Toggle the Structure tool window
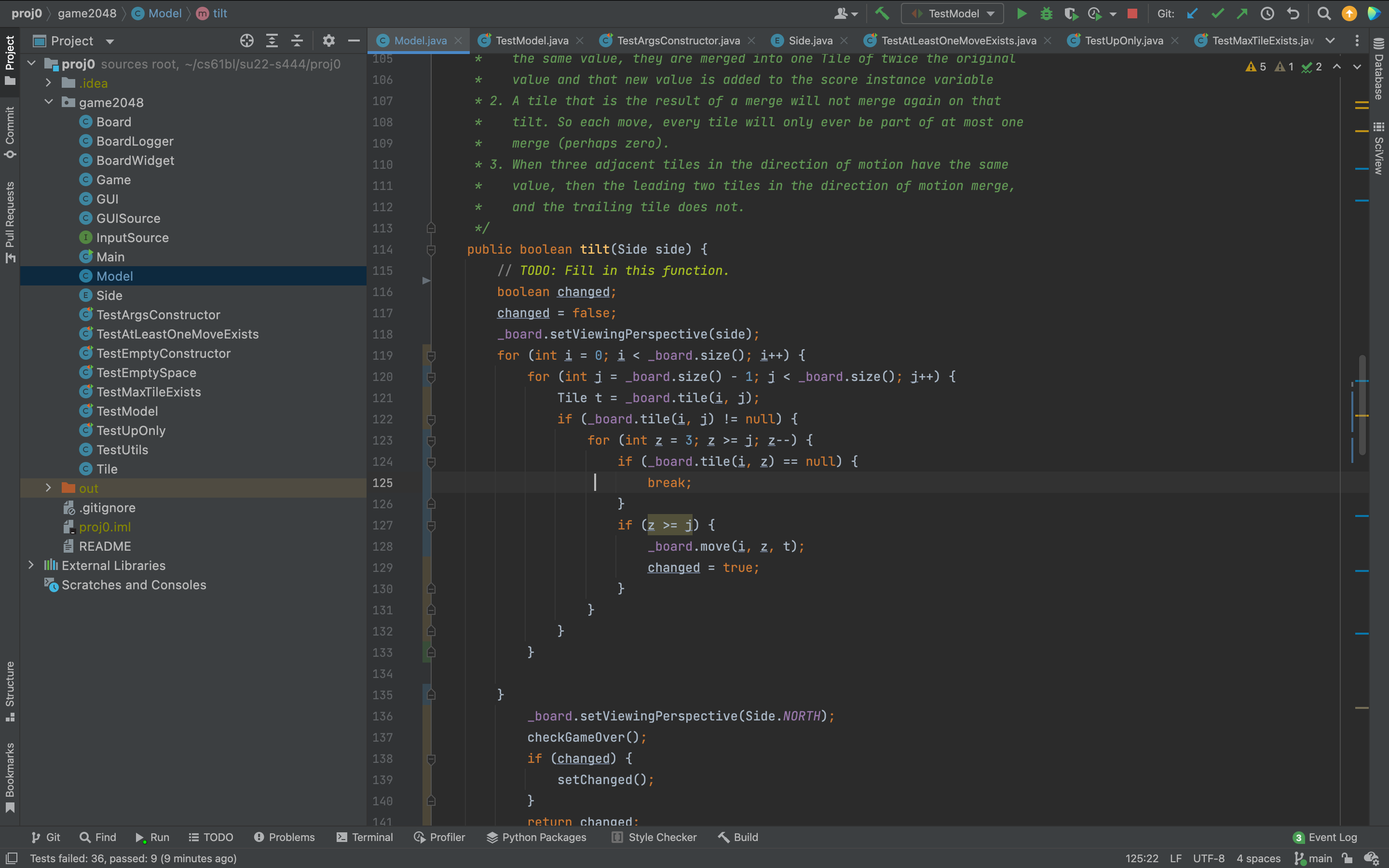Image resolution: width=1389 pixels, height=868 pixels. pos(10,690)
